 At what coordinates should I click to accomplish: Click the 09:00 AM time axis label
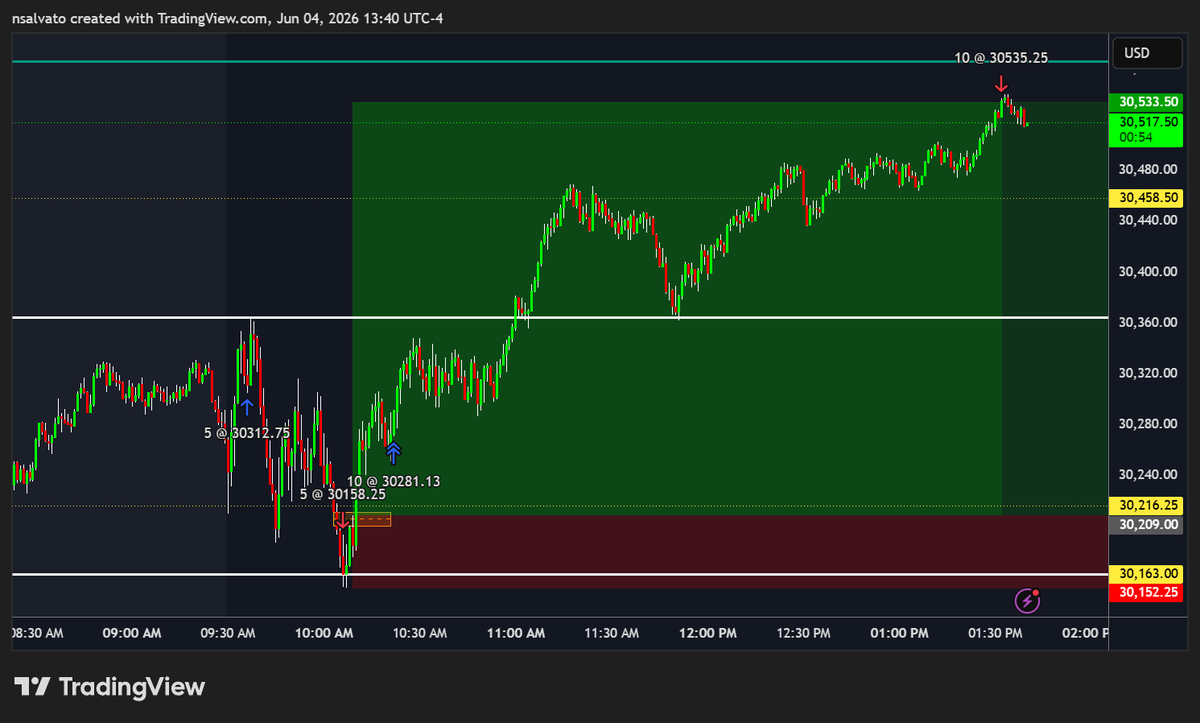click(x=133, y=633)
